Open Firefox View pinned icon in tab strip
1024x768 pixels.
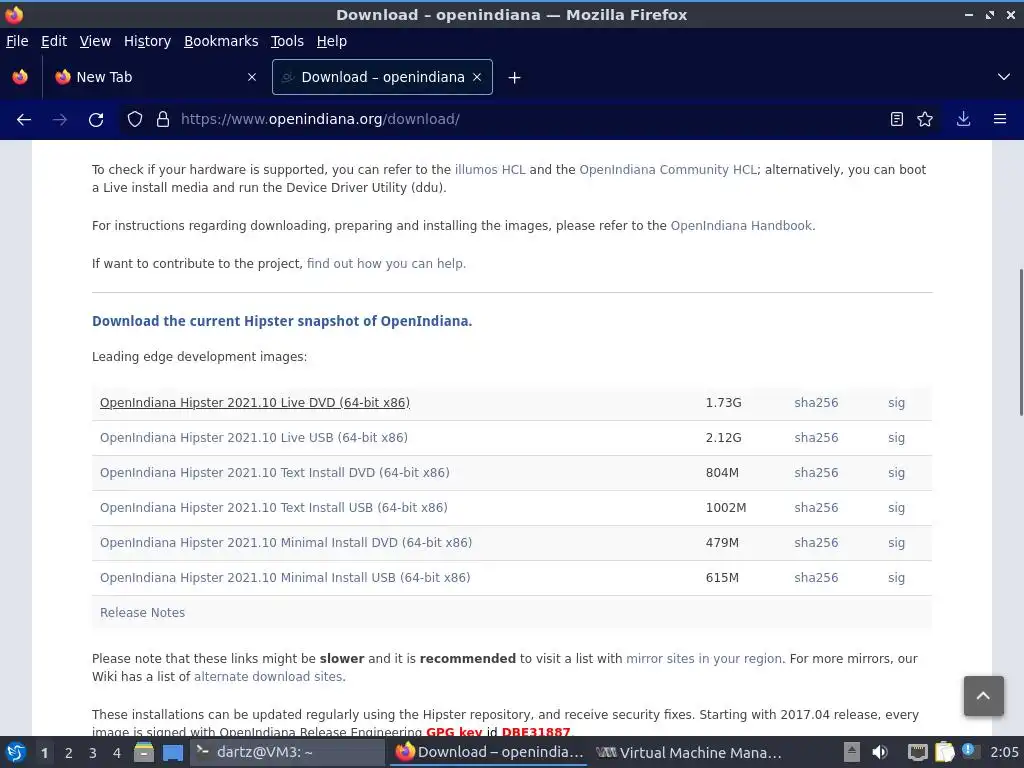click(x=20, y=77)
